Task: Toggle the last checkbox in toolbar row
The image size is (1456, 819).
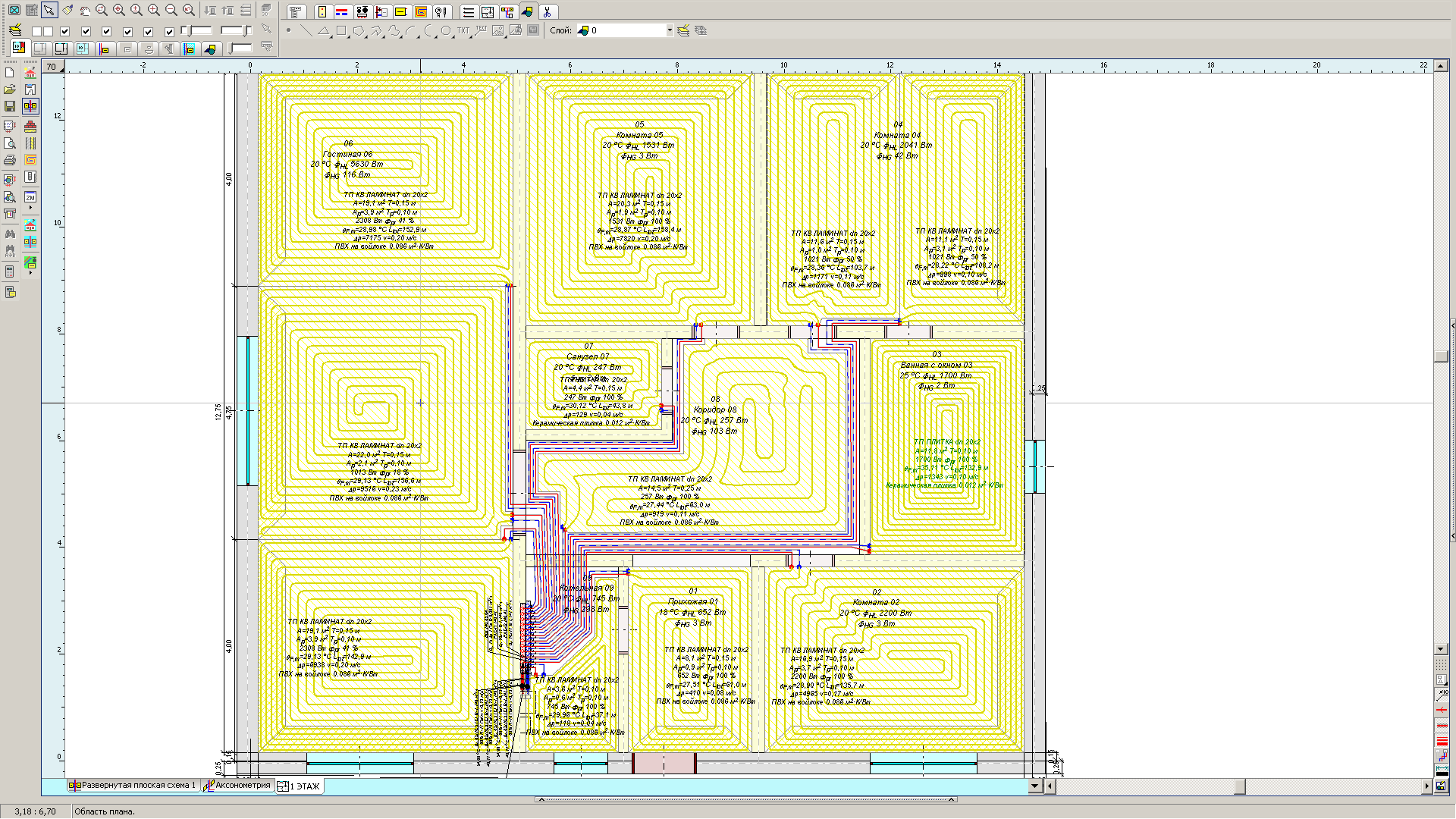Action: pyautogui.click(x=169, y=31)
